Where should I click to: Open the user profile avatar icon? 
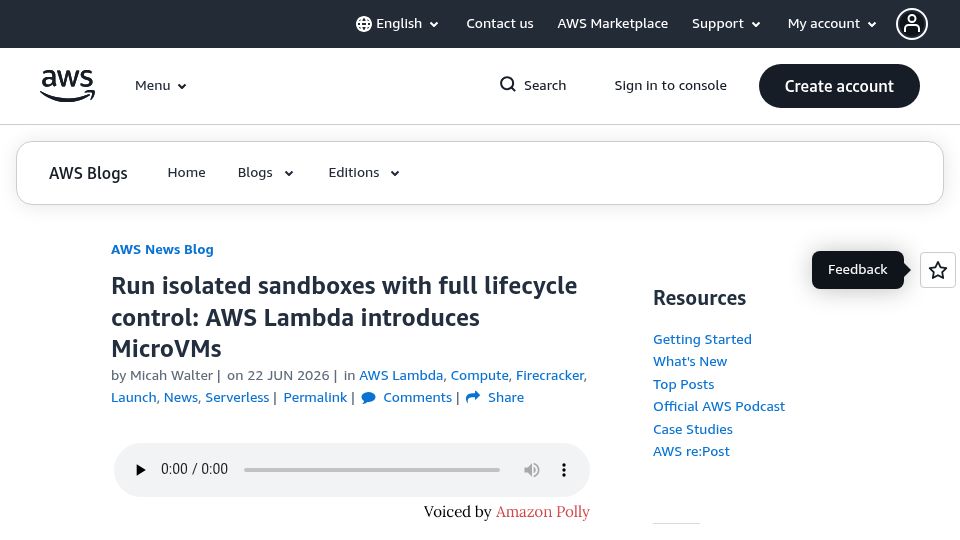click(912, 24)
